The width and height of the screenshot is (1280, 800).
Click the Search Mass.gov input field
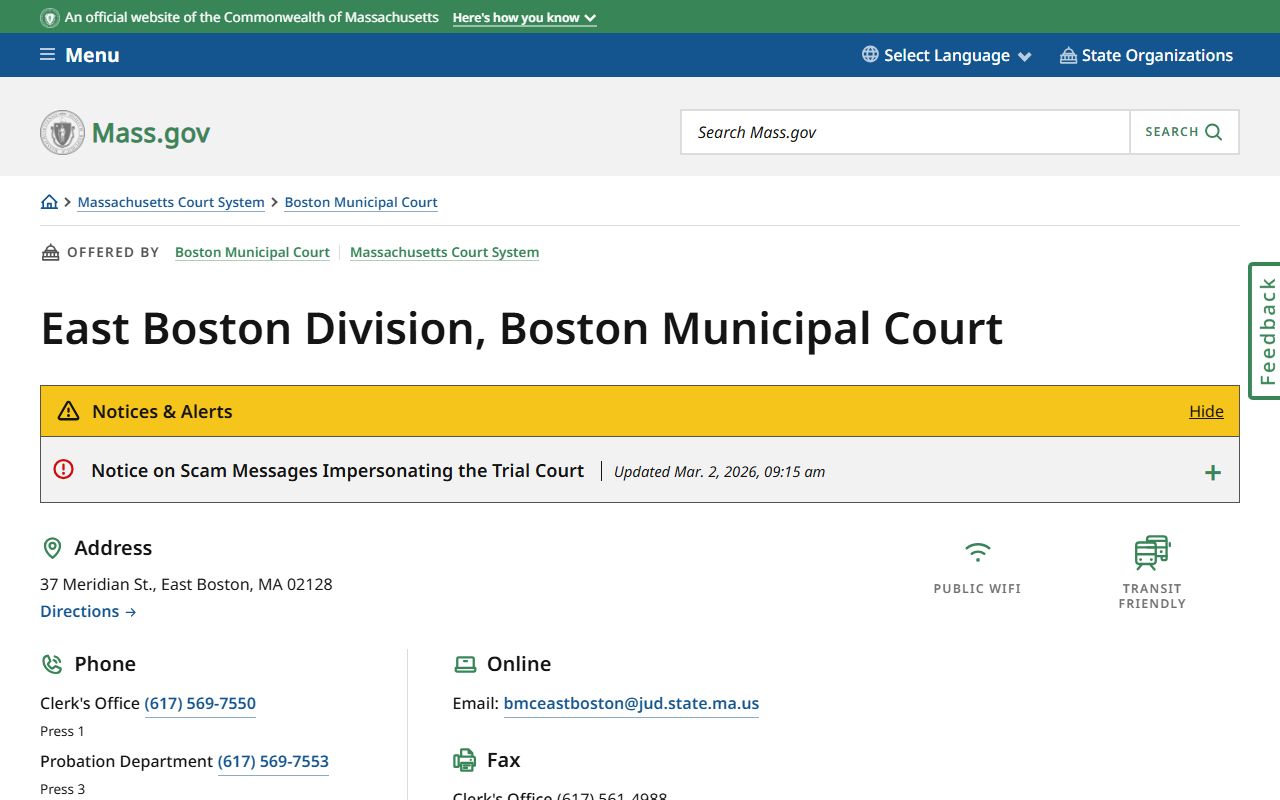[906, 132]
